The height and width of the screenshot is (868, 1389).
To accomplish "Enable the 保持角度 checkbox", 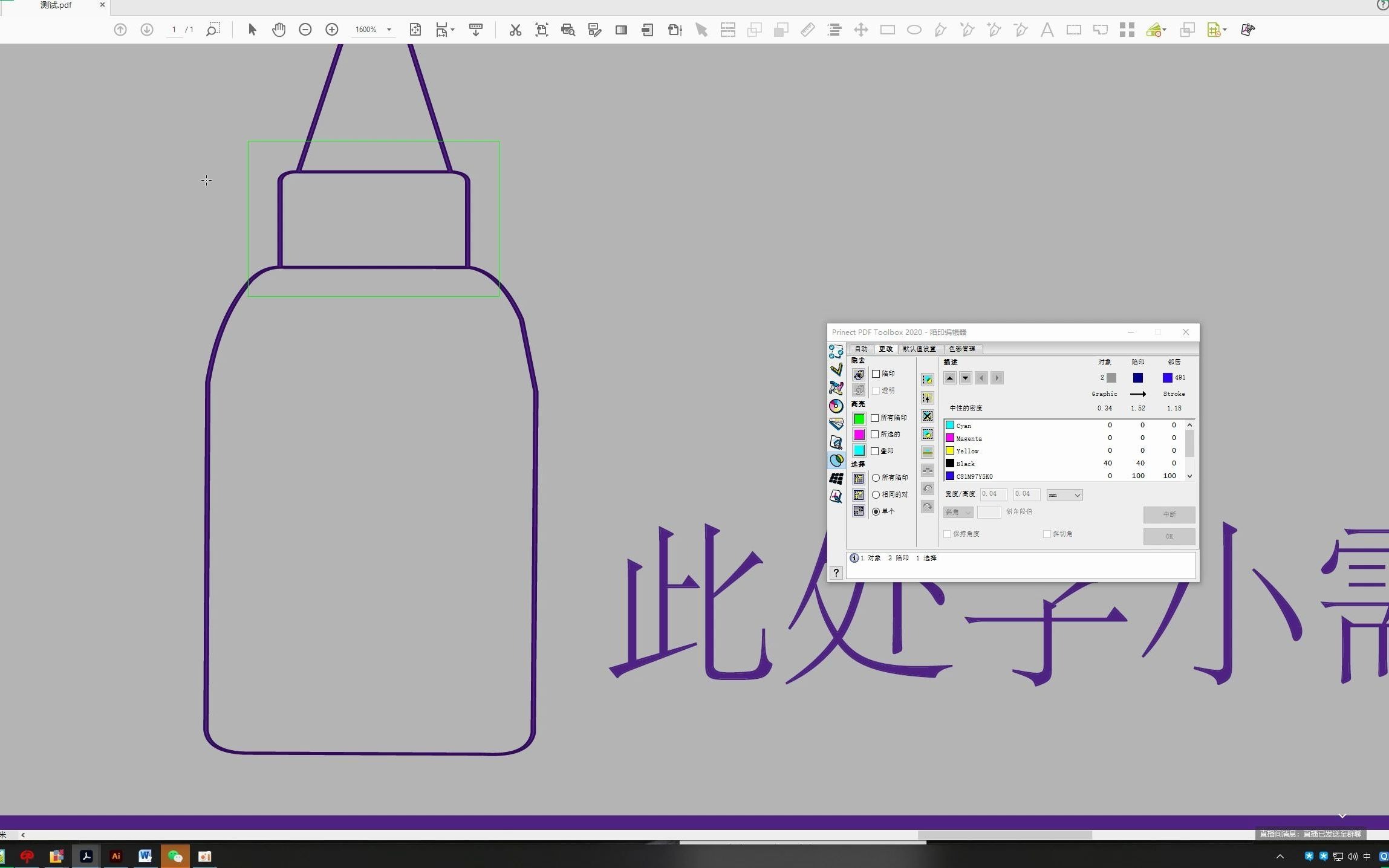I will (947, 534).
